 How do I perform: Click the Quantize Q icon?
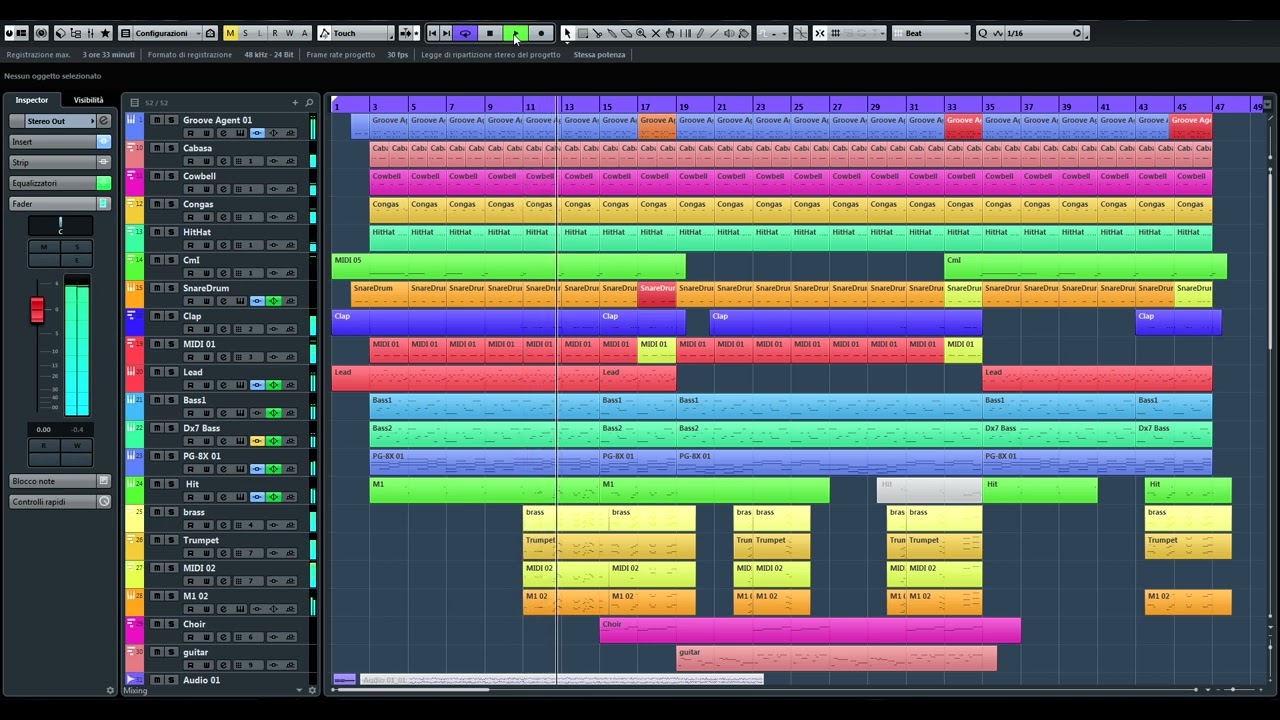click(x=982, y=33)
